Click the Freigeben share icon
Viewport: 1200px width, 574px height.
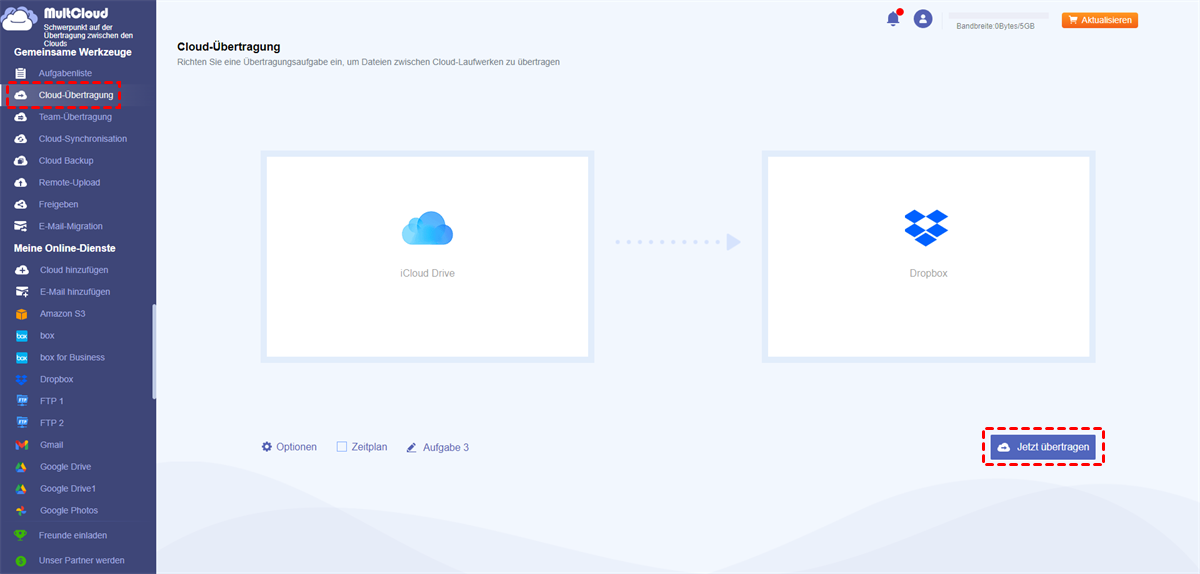20,204
